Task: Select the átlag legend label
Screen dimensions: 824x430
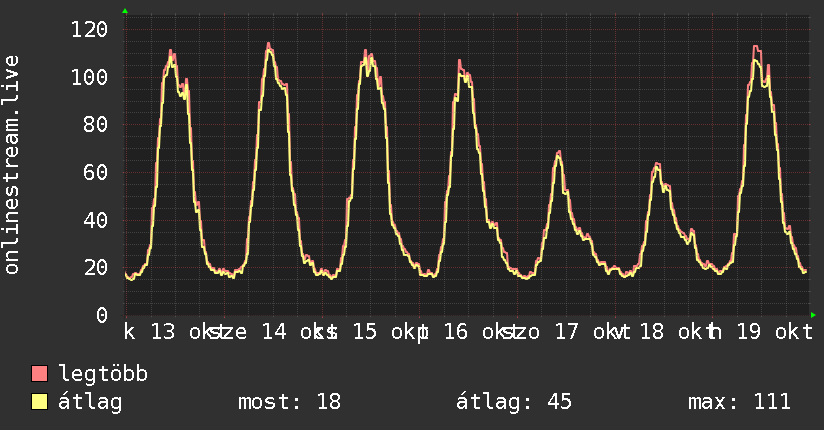Action: click(x=90, y=402)
